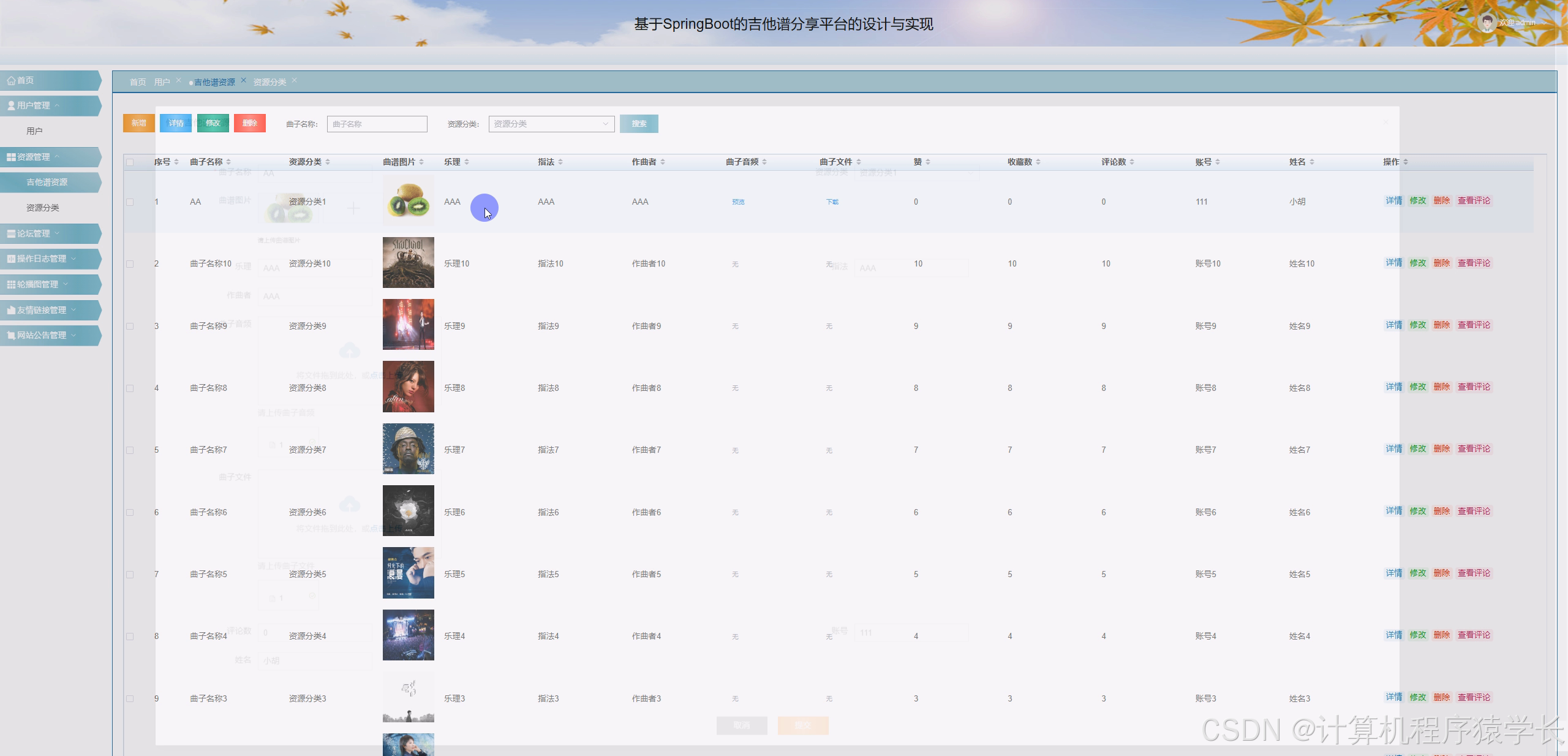Image resolution: width=1568 pixels, height=756 pixels.
Task: Close the 吉他谱资源 tab with its X
Action: point(243,80)
